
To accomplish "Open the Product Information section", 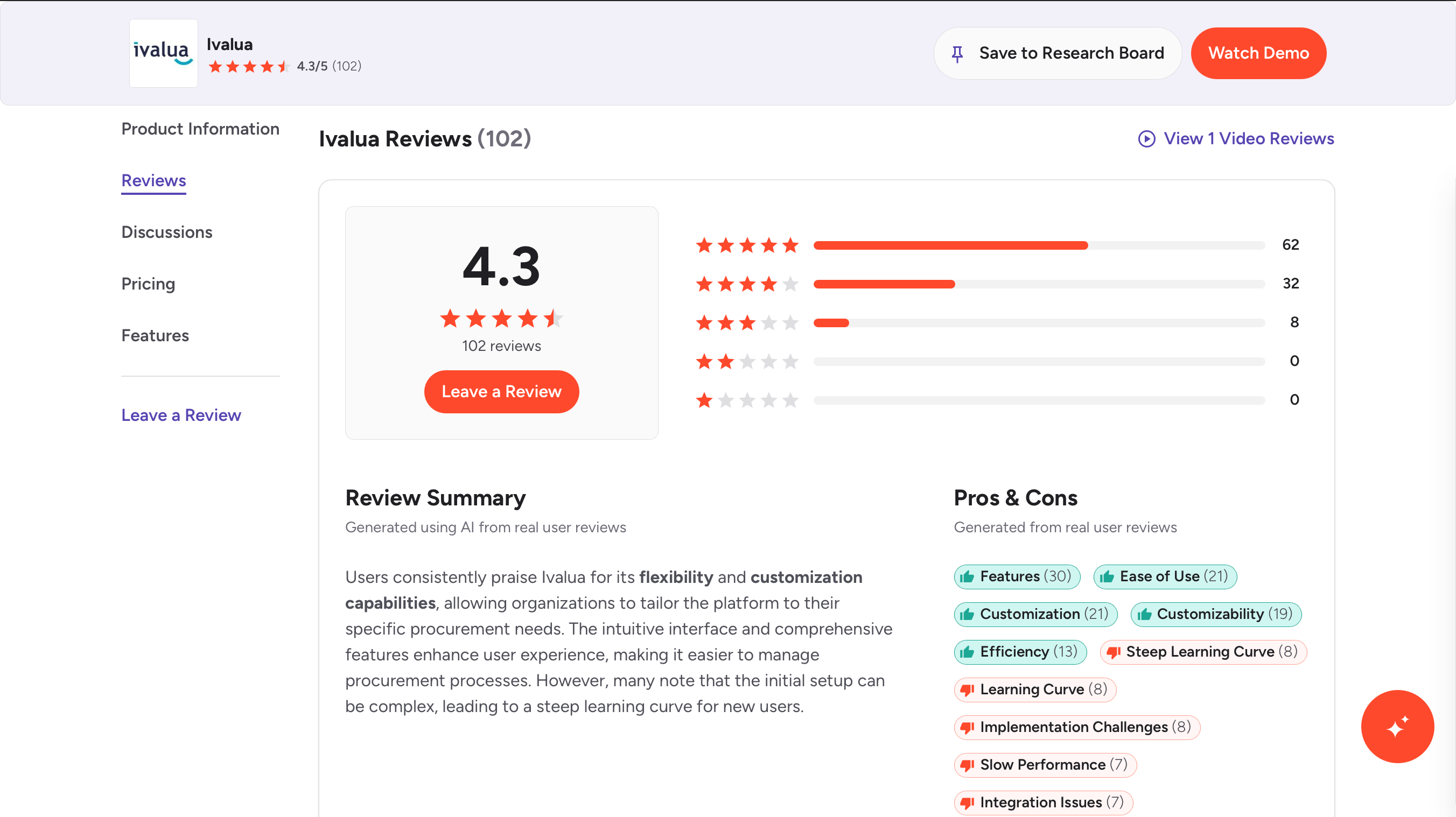I will click(200, 129).
